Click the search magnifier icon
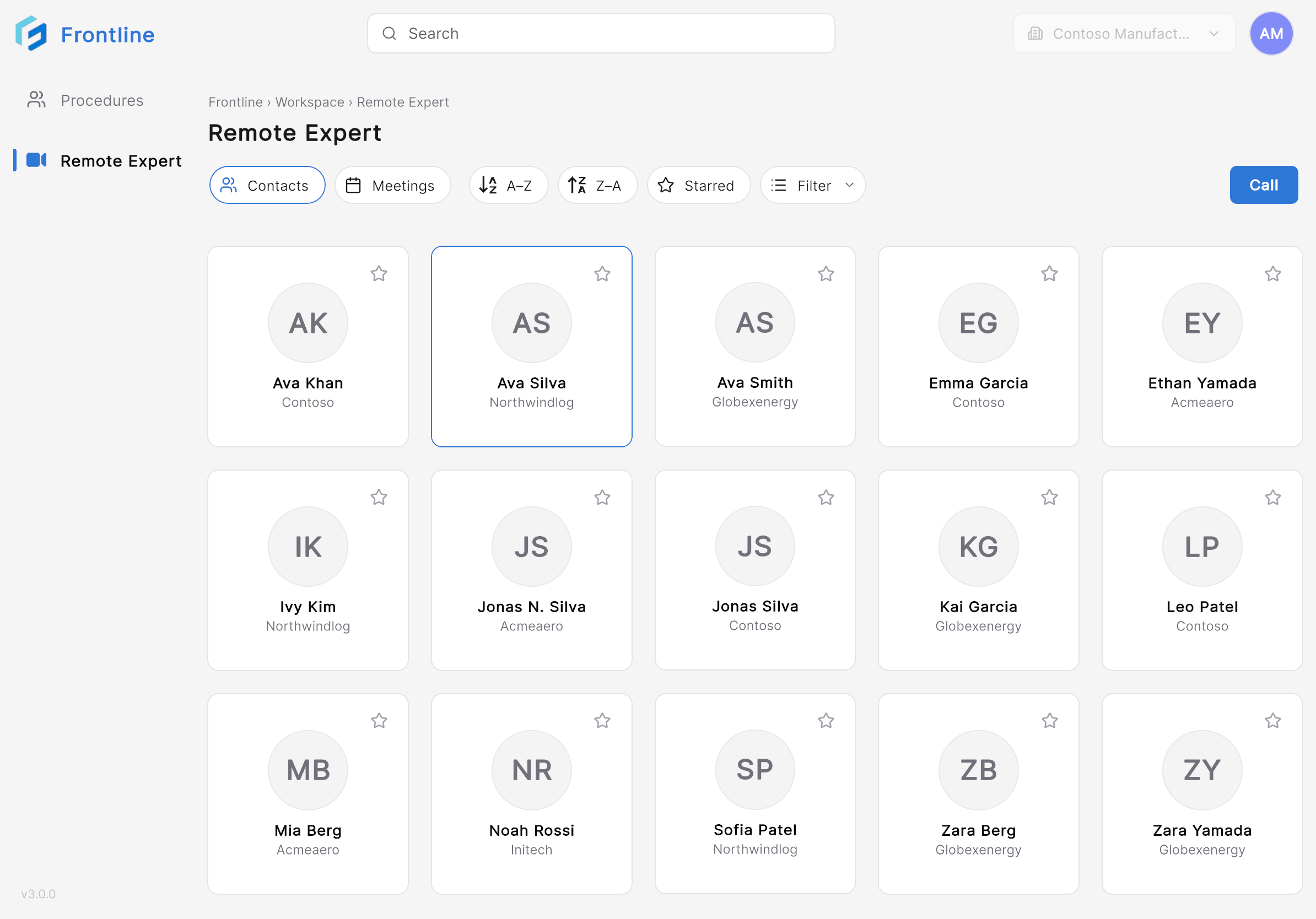Screen dimensions: 1316x919 [389, 33]
